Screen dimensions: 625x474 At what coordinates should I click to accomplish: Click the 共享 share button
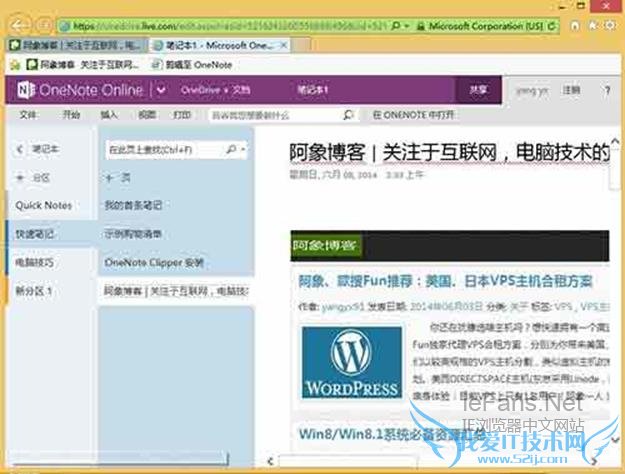[478, 90]
